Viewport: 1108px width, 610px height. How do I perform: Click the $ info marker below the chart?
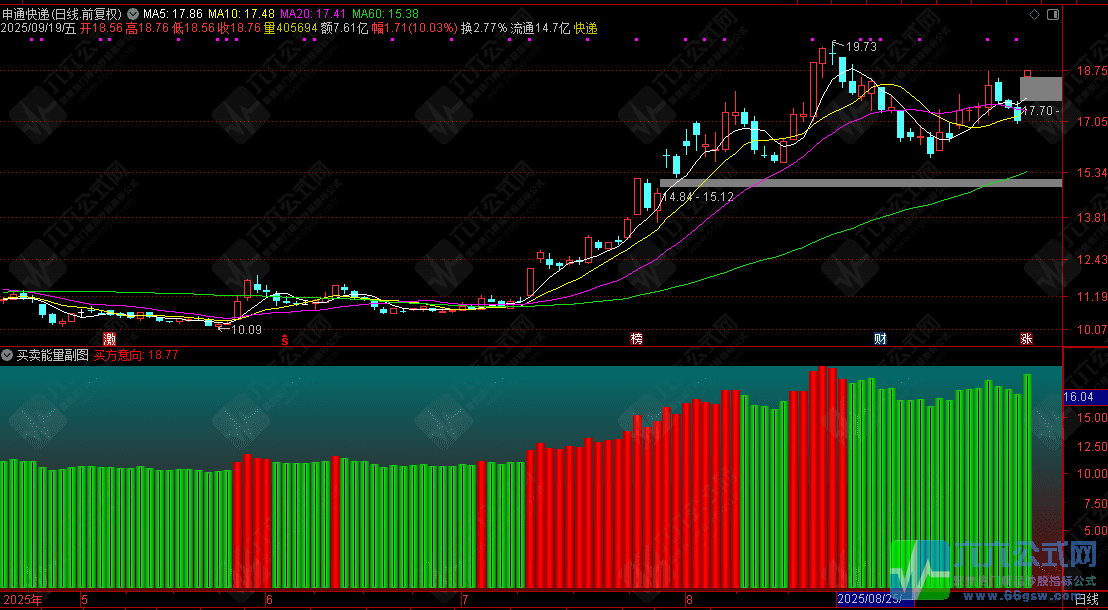[285, 339]
